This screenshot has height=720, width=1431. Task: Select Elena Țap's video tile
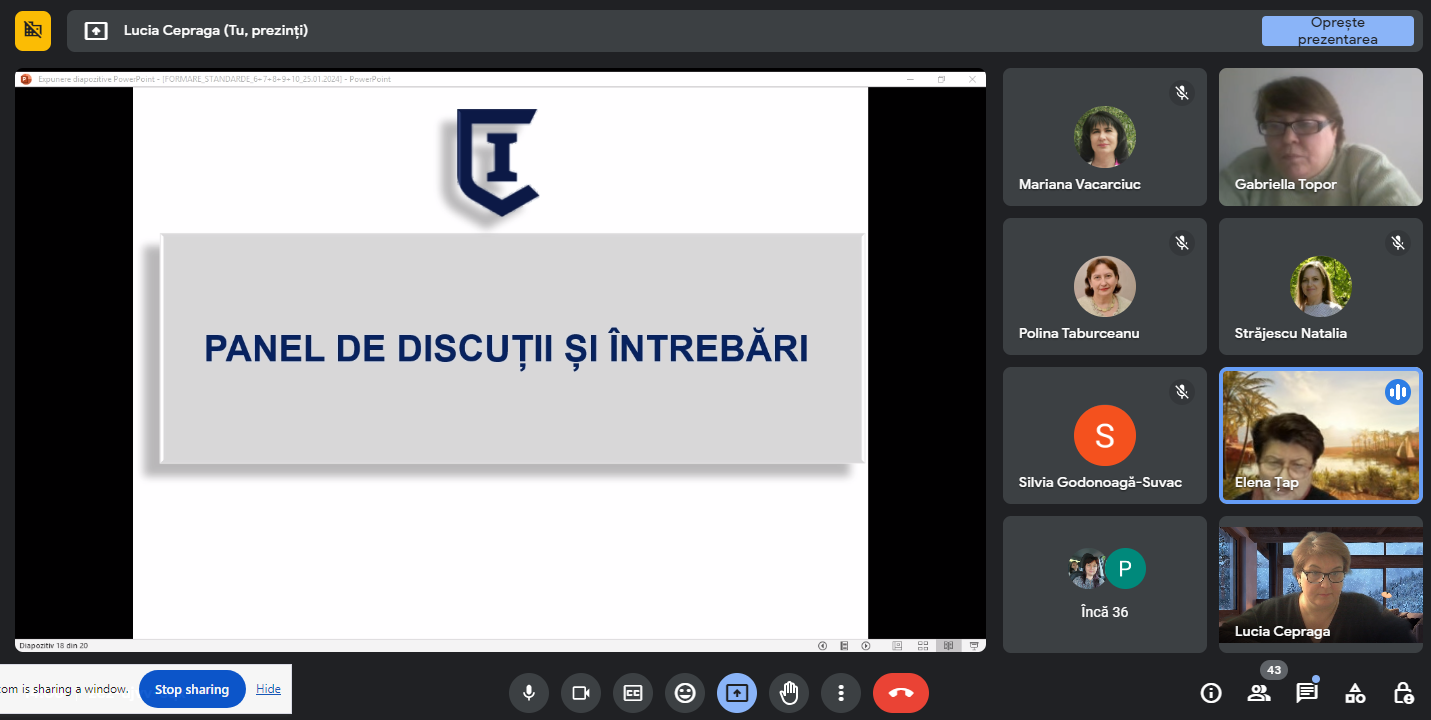pos(1320,435)
